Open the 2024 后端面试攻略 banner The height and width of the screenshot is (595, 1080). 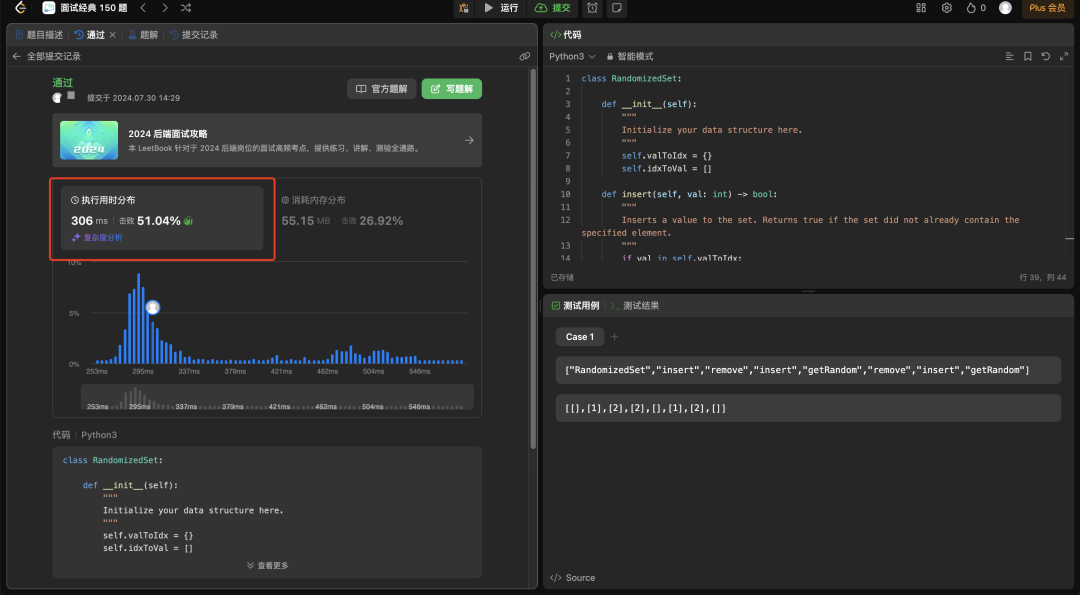coord(267,140)
